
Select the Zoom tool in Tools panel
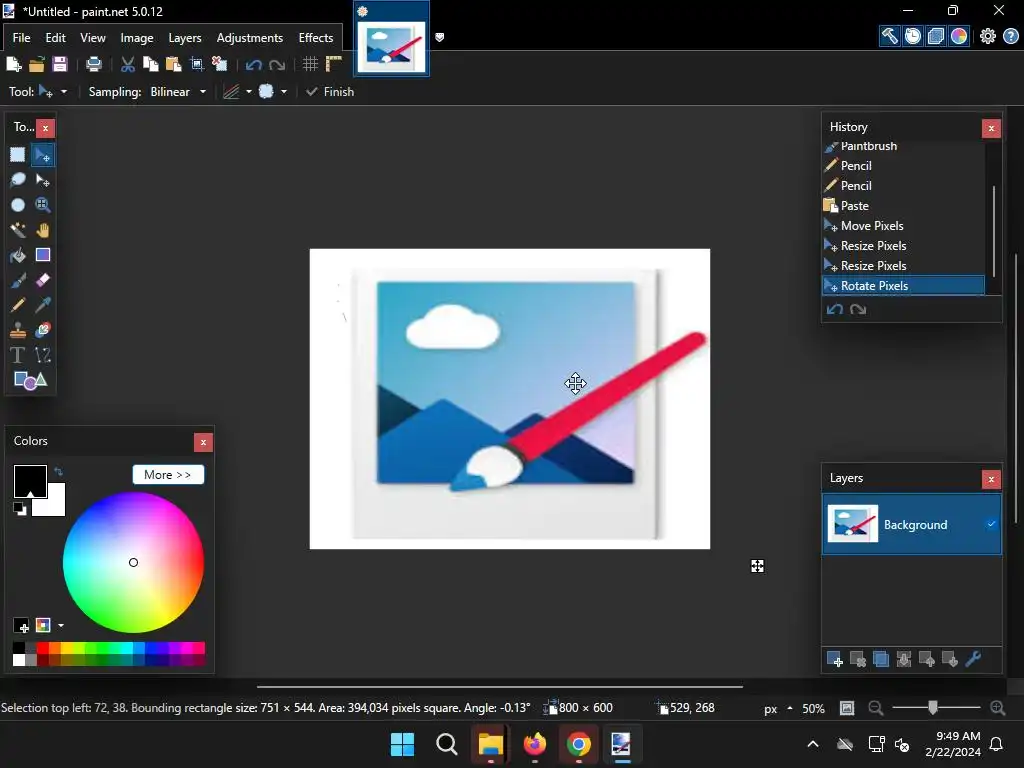(x=42, y=205)
